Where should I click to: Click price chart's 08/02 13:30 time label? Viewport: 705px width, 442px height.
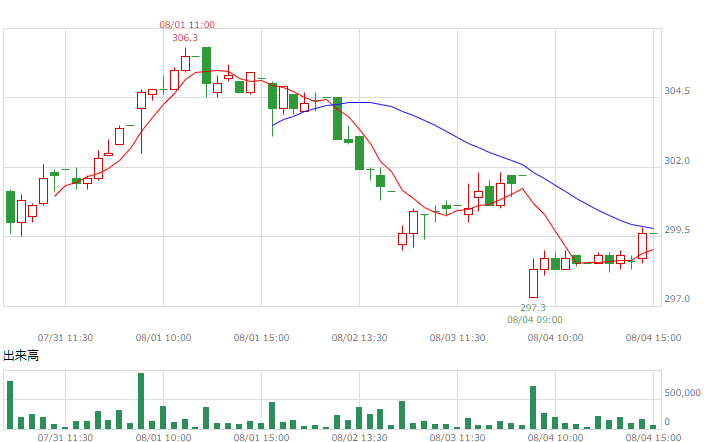pyautogui.click(x=359, y=338)
